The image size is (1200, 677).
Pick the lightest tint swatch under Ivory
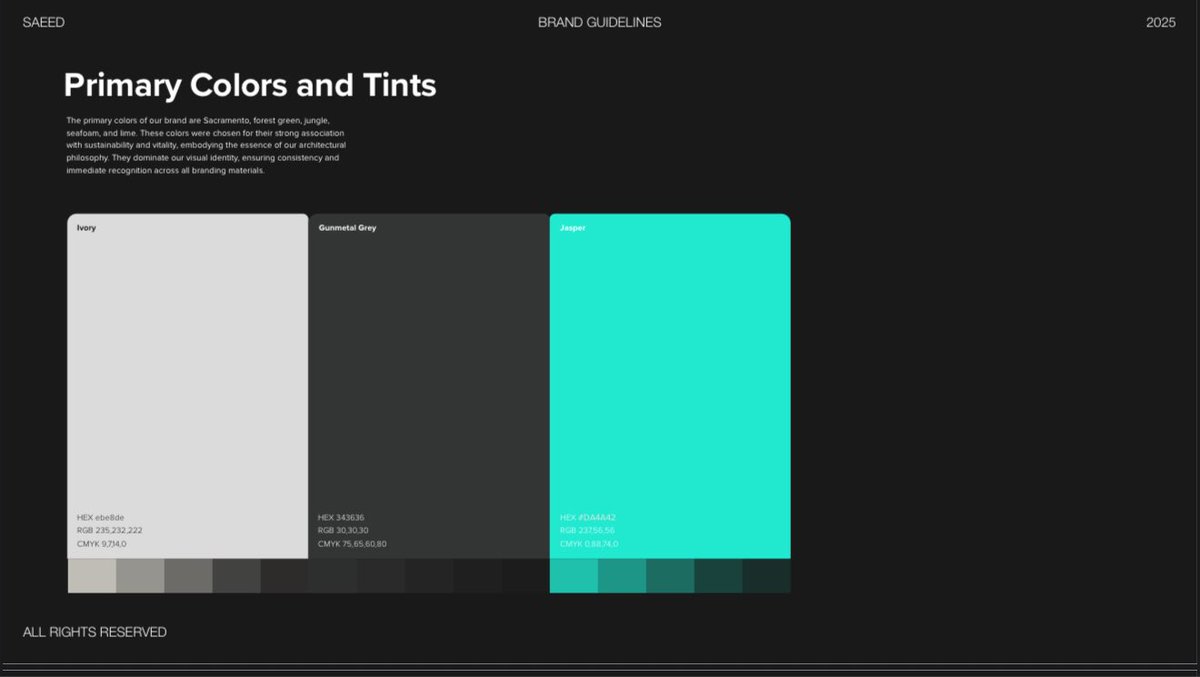point(92,576)
